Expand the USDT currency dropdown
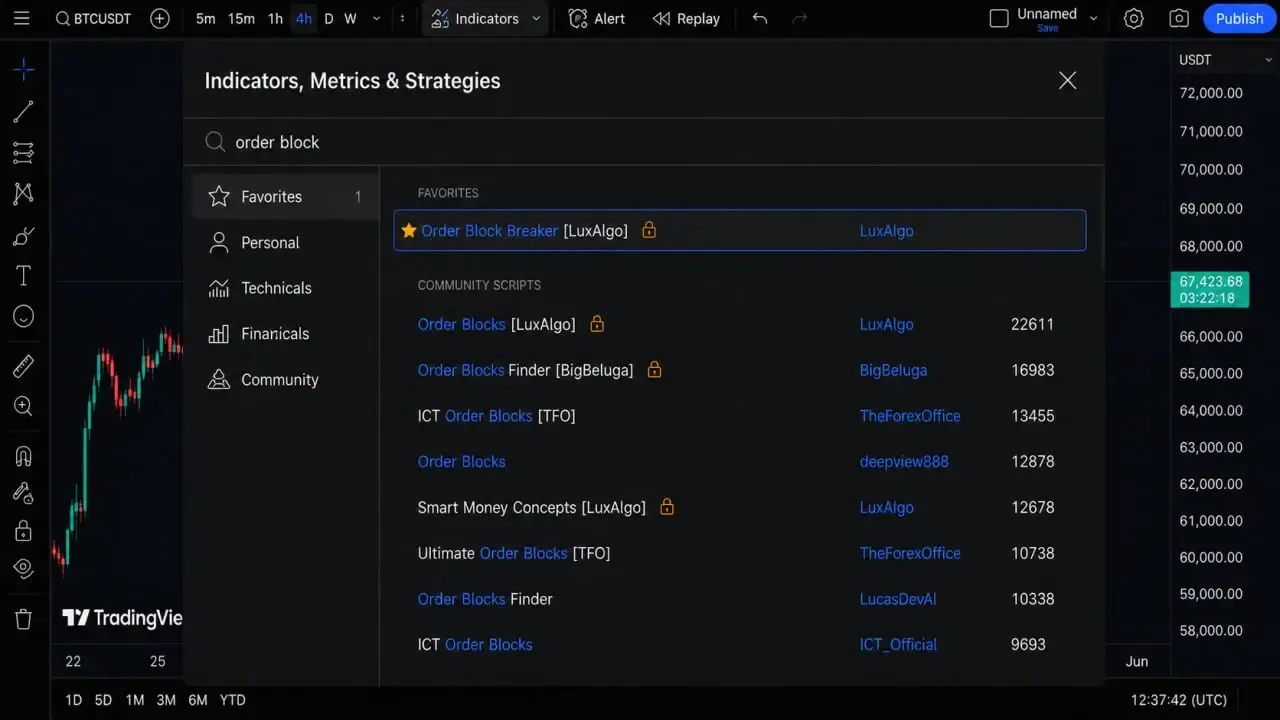 tap(1224, 60)
